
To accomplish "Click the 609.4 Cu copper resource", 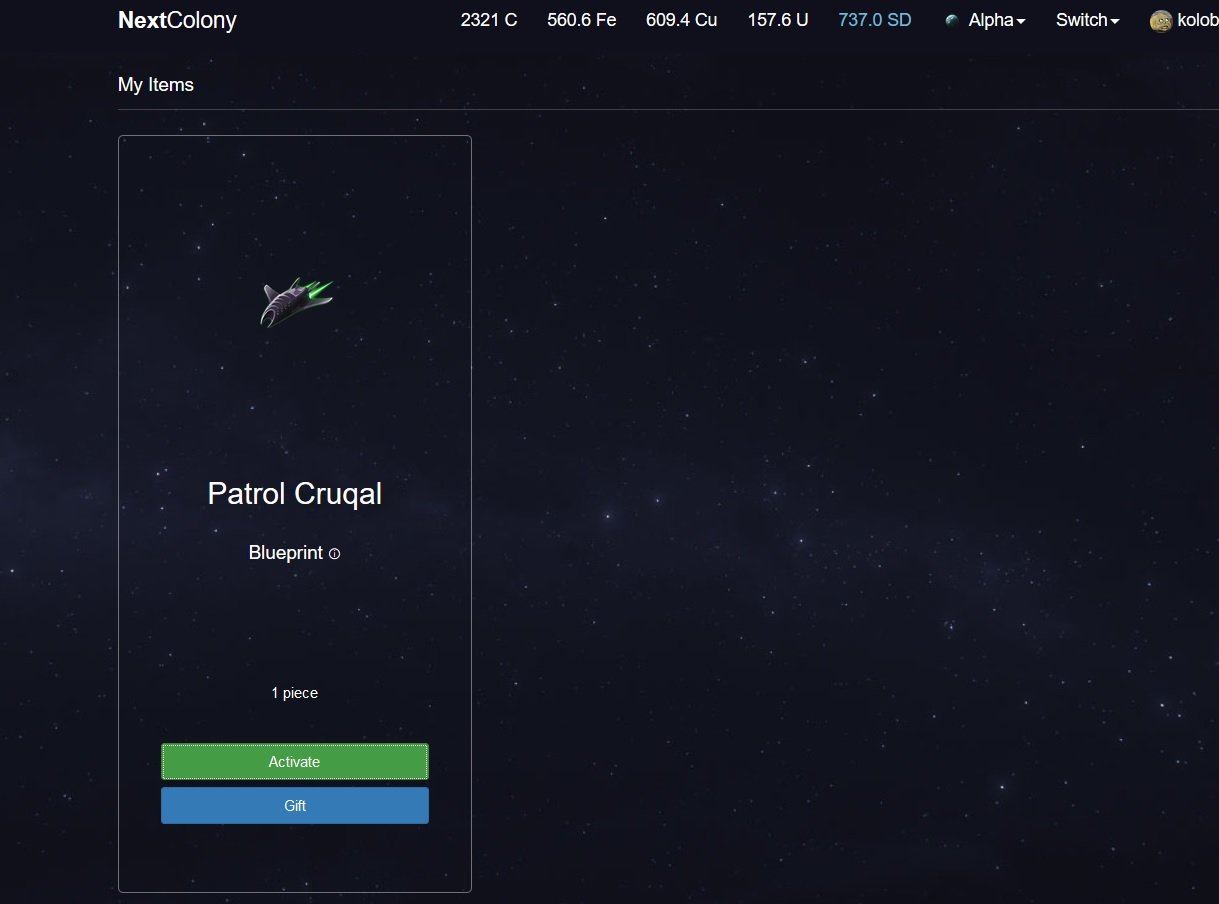I will 681,20.
